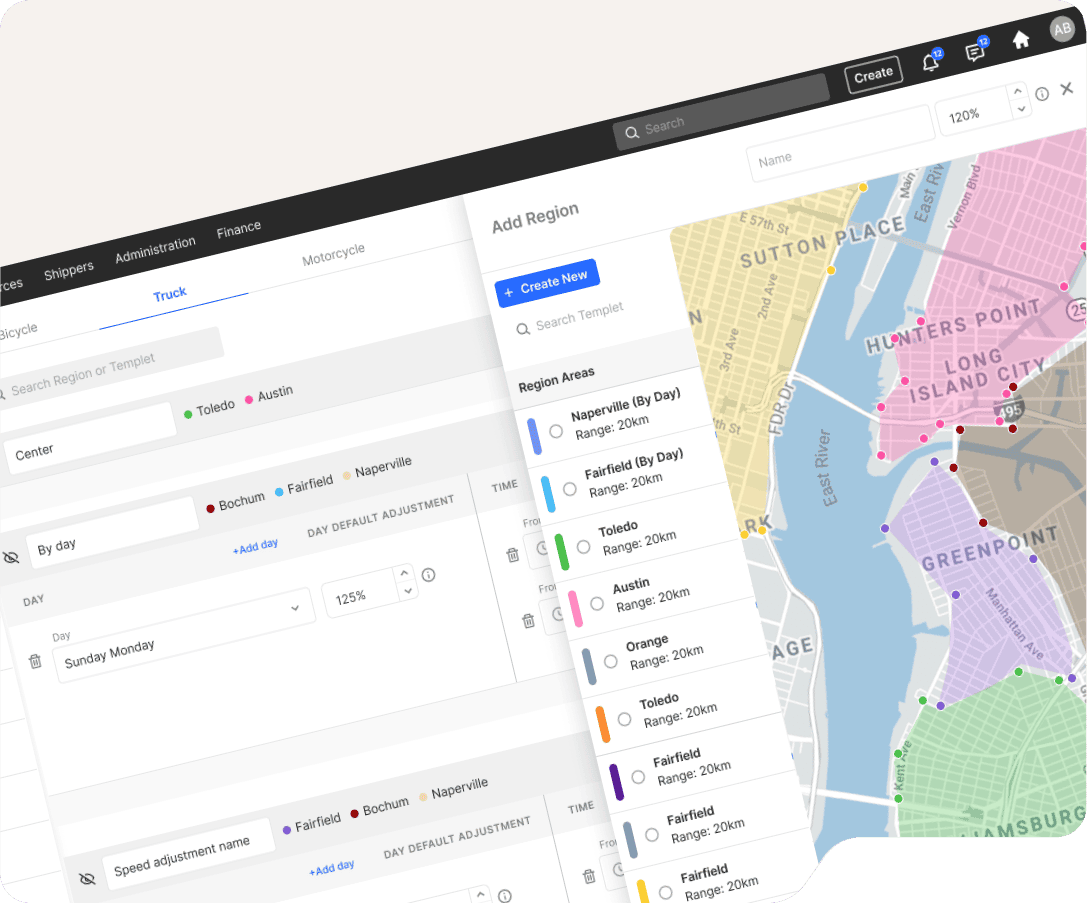This screenshot has height=903, width=1087.
Task: Open the messages chat icon
Action: (975, 51)
